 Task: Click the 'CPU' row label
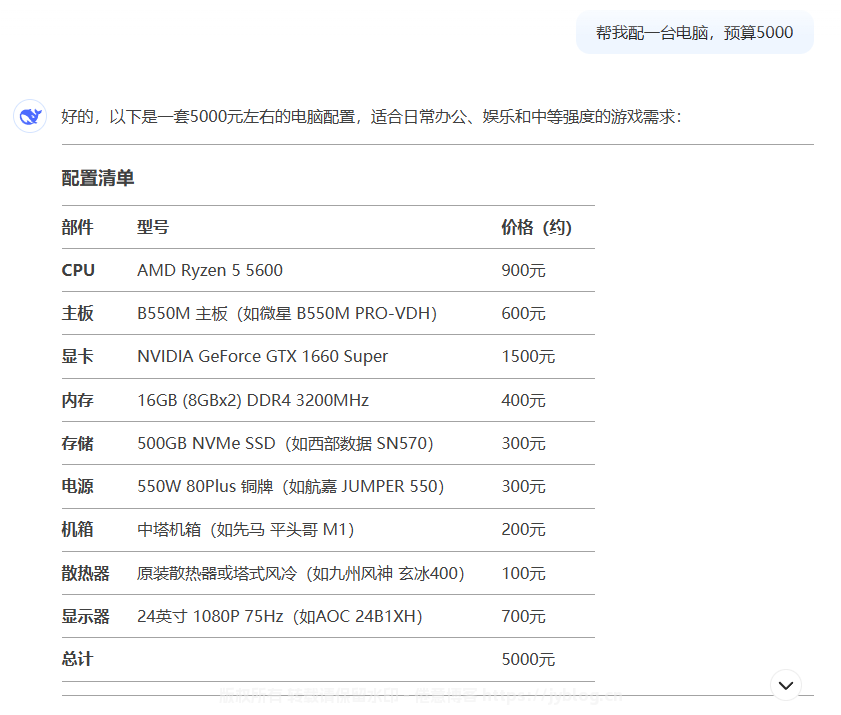coord(78,270)
